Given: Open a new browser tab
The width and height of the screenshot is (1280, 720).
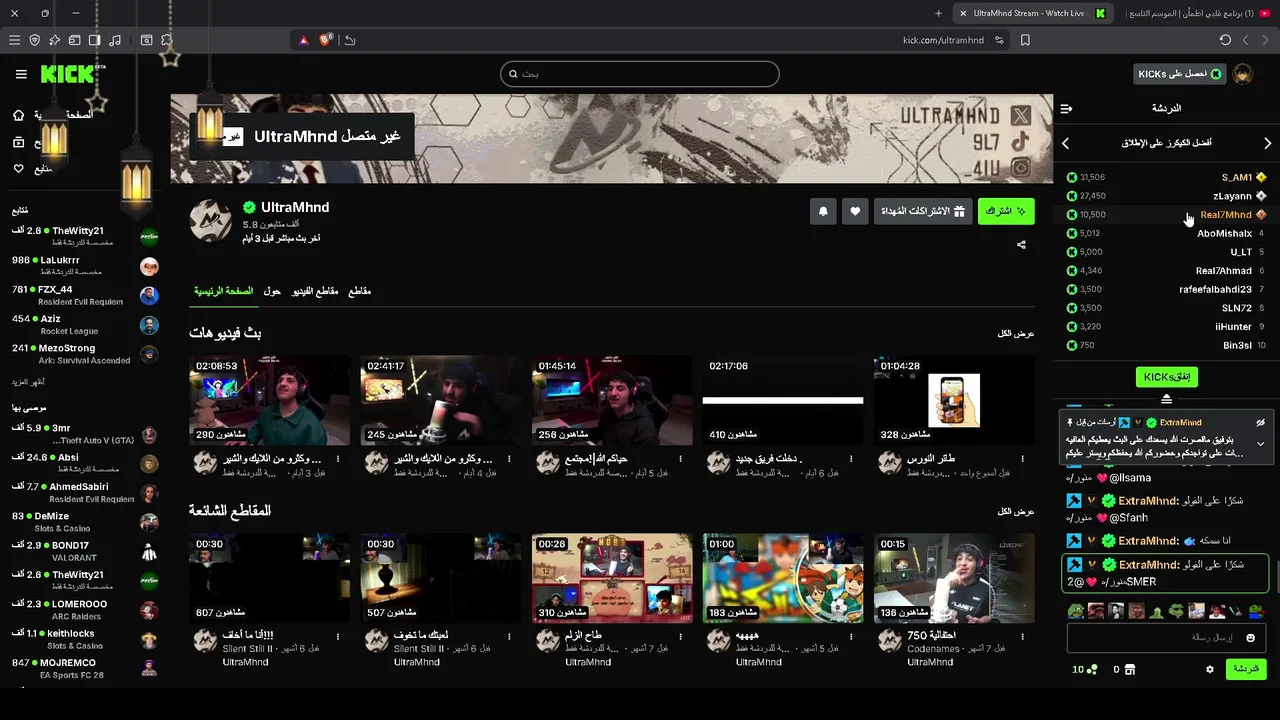Looking at the screenshot, I should [x=938, y=13].
